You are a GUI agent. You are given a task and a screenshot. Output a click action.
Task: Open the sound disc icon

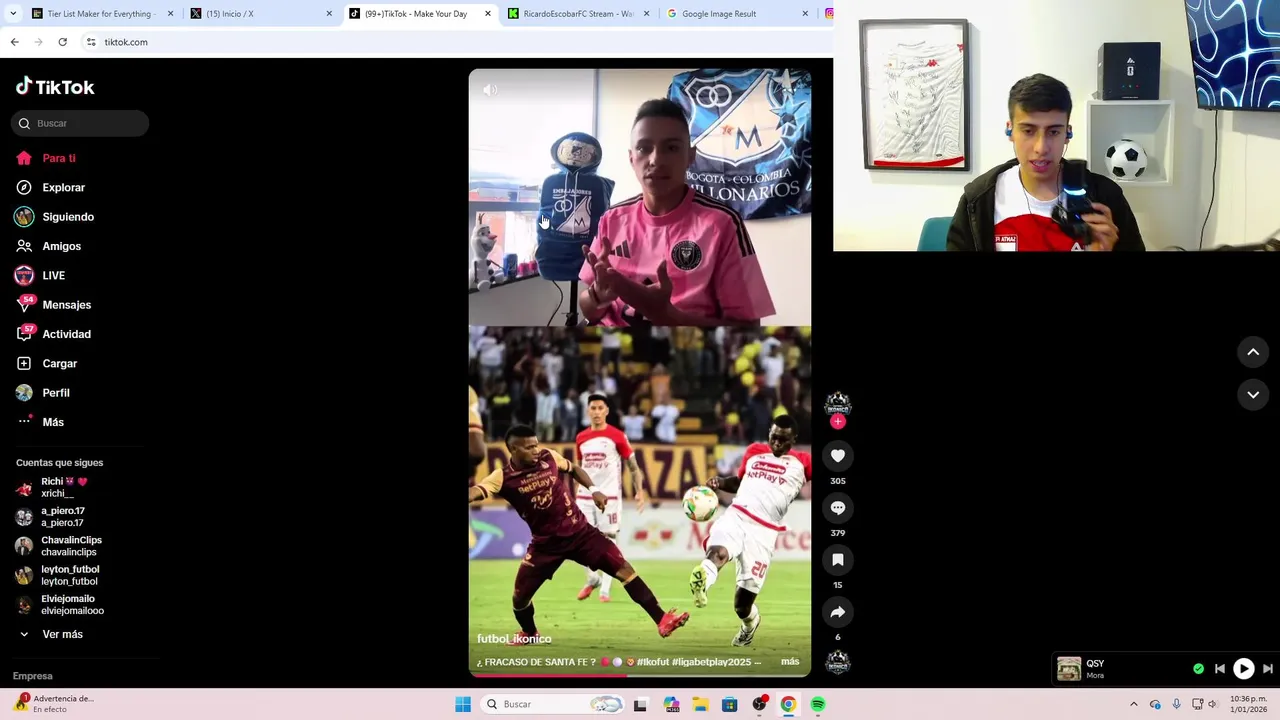coord(838,662)
